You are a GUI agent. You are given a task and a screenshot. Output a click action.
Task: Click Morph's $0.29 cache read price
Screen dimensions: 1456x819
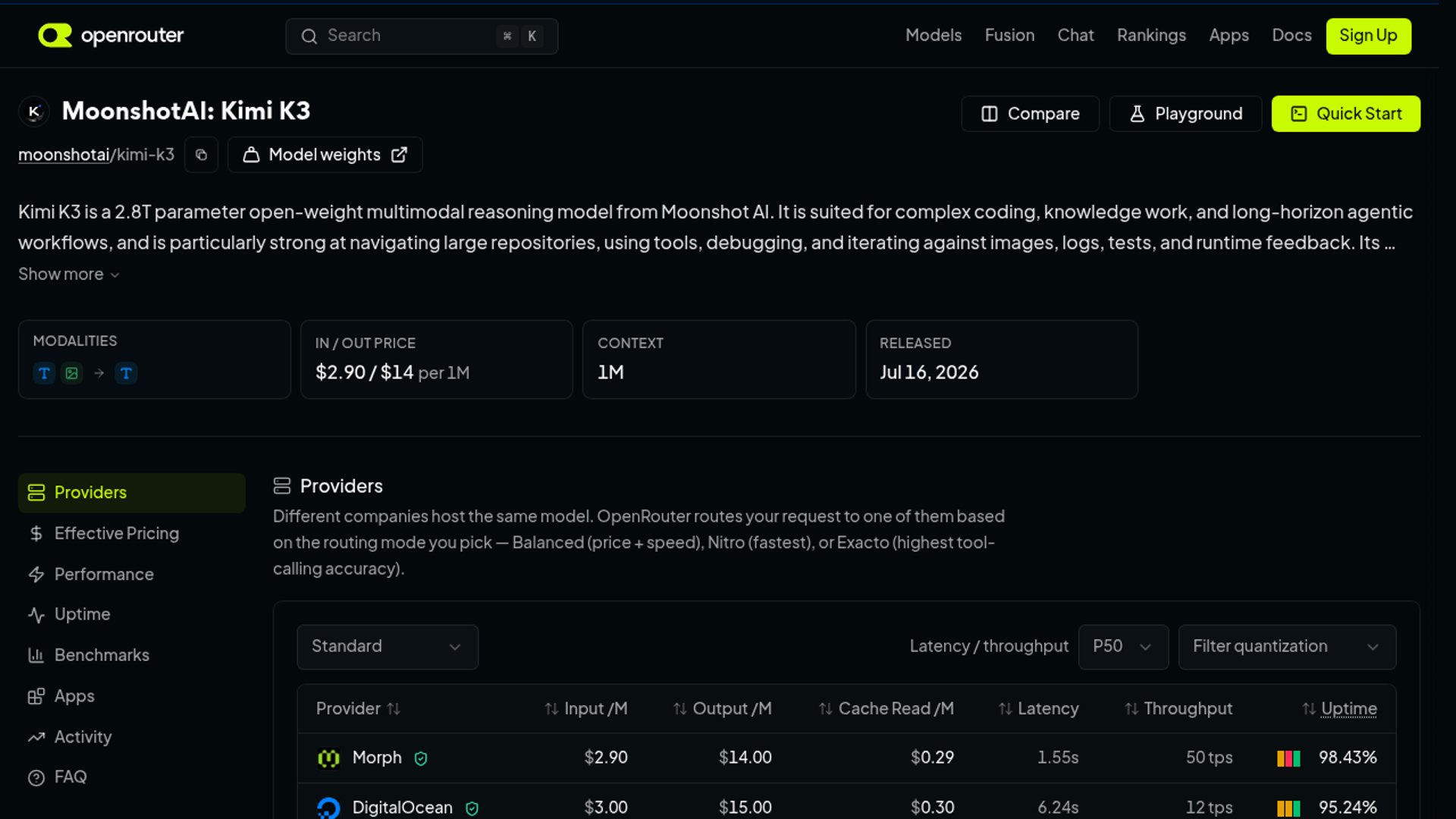tap(932, 758)
